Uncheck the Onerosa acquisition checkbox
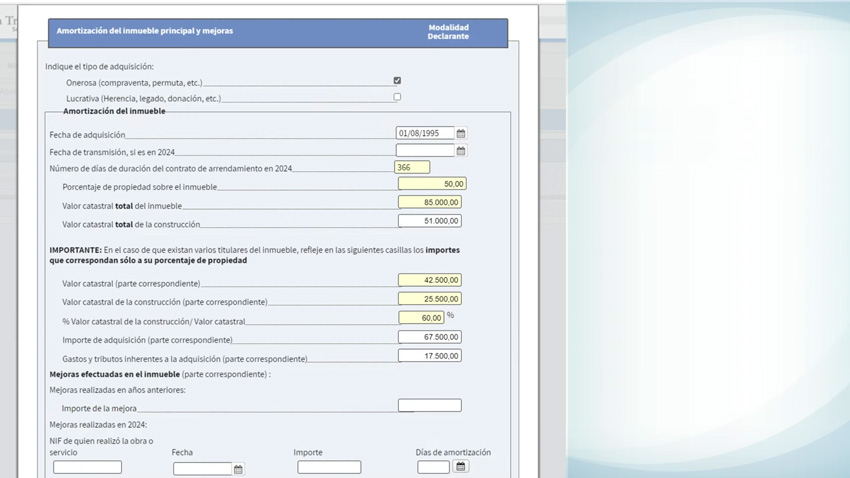The width and height of the screenshot is (850, 478). 397,81
